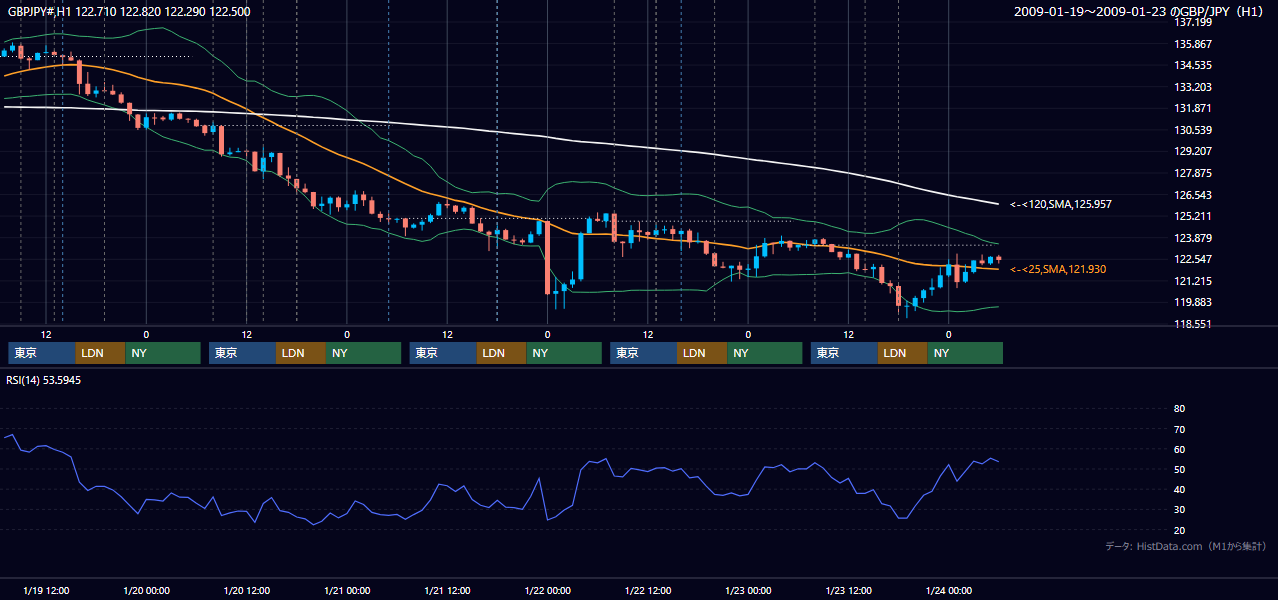Screen dimensions: 1278x600
Task: Click the 126.543 price axis value
Action: click(1193, 195)
